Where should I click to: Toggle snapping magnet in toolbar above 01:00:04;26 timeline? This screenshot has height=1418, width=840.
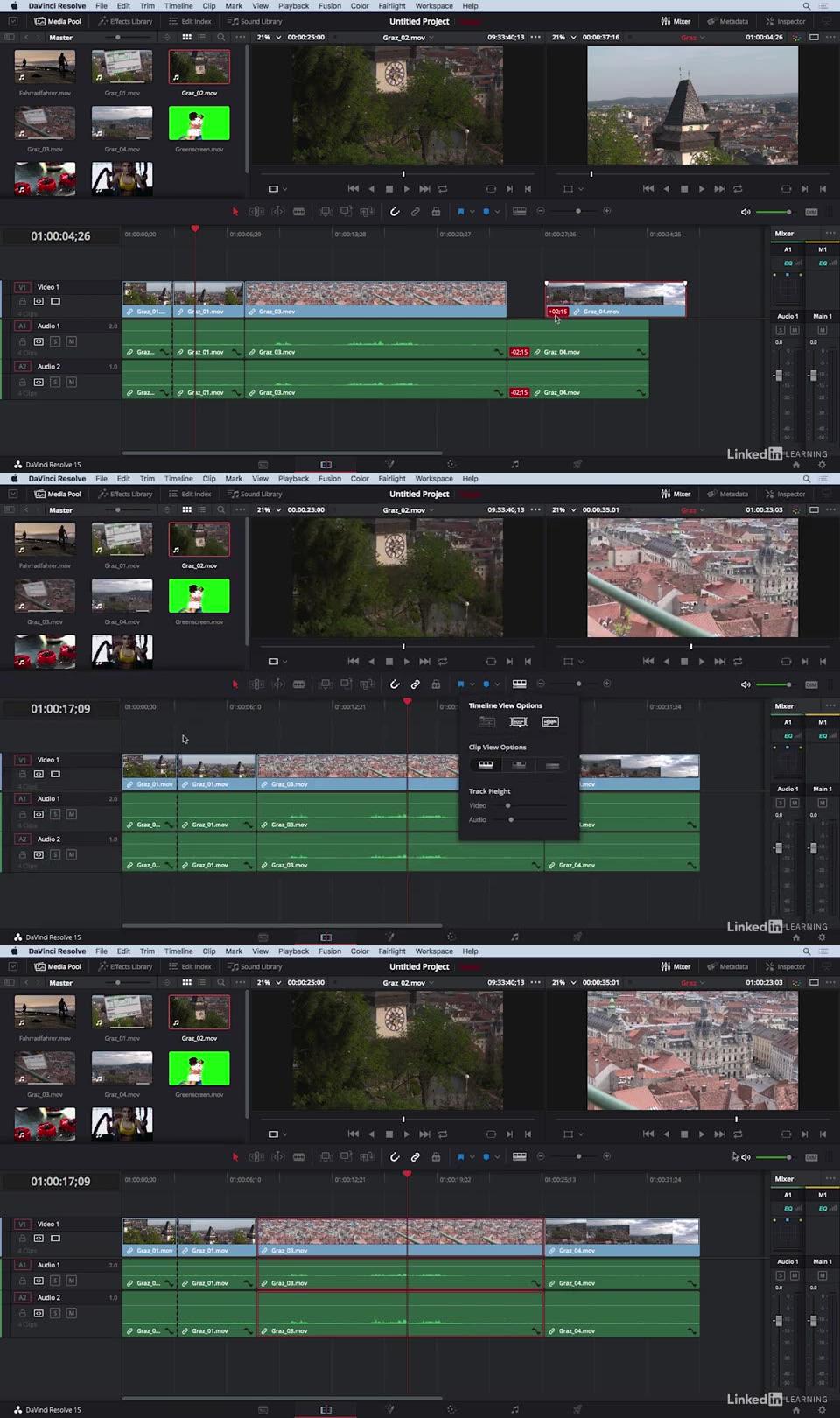395,212
